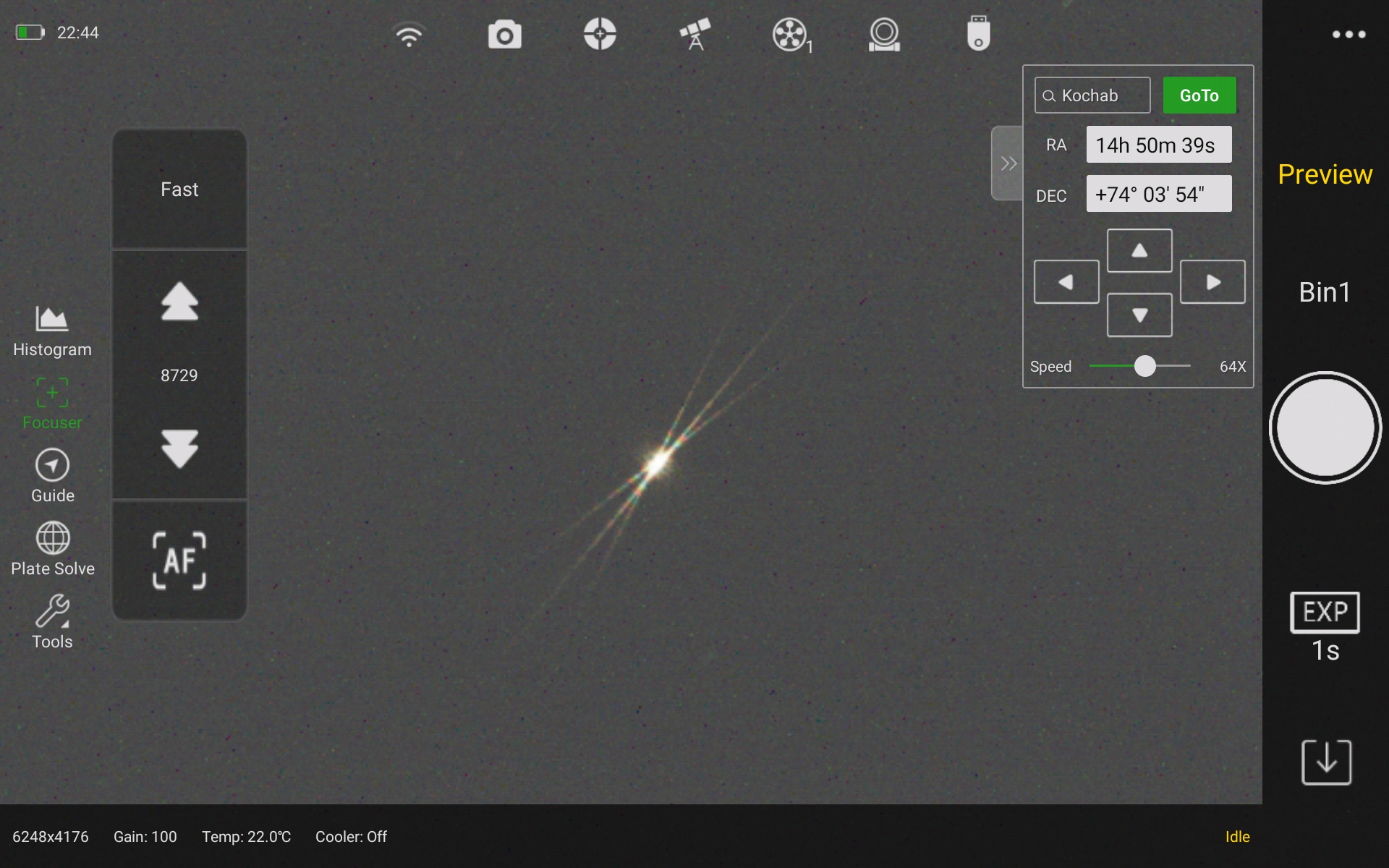This screenshot has width=1389, height=868.
Task: Move focuser outward with up arrows
Action: tap(179, 301)
